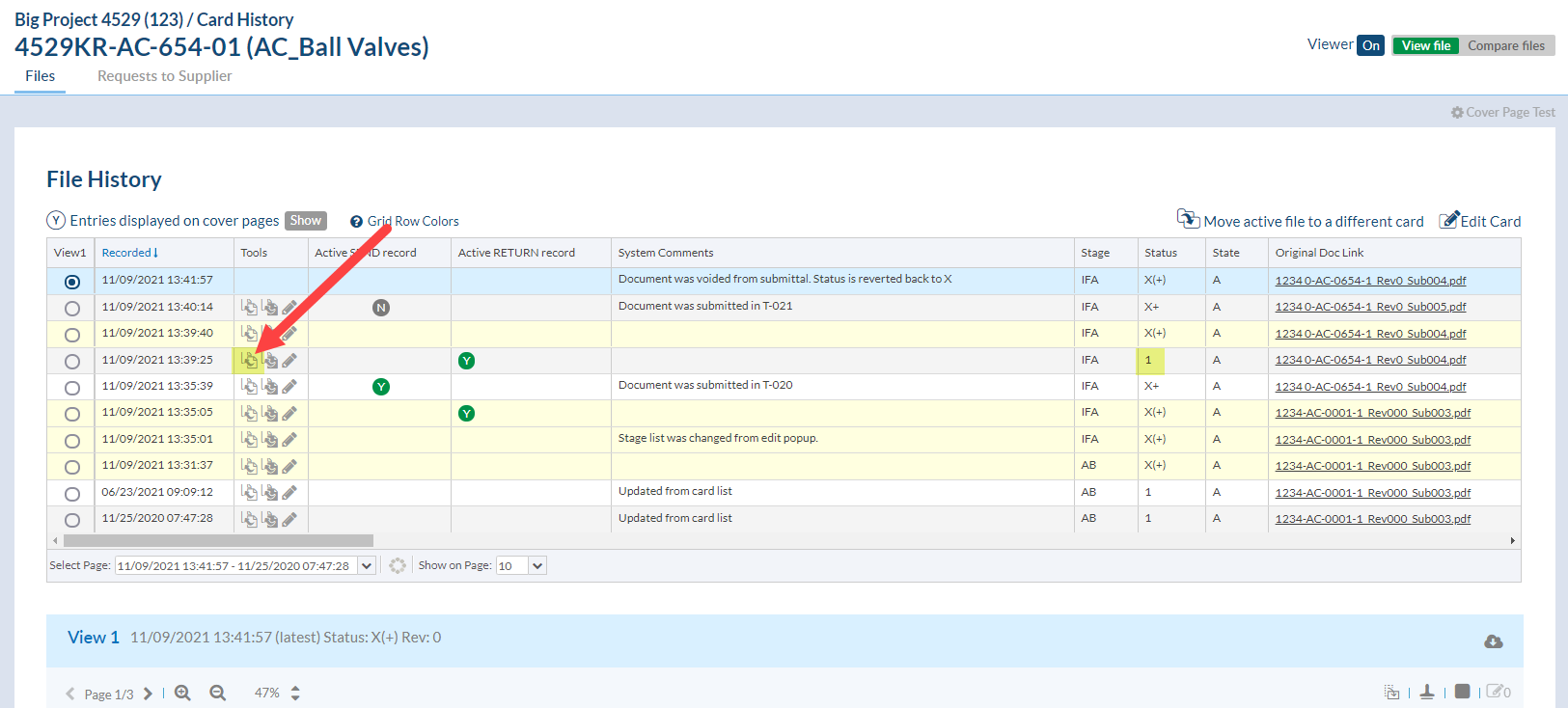Select the View file mode
Screen dimensions: 1568x708
click(1425, 45)
